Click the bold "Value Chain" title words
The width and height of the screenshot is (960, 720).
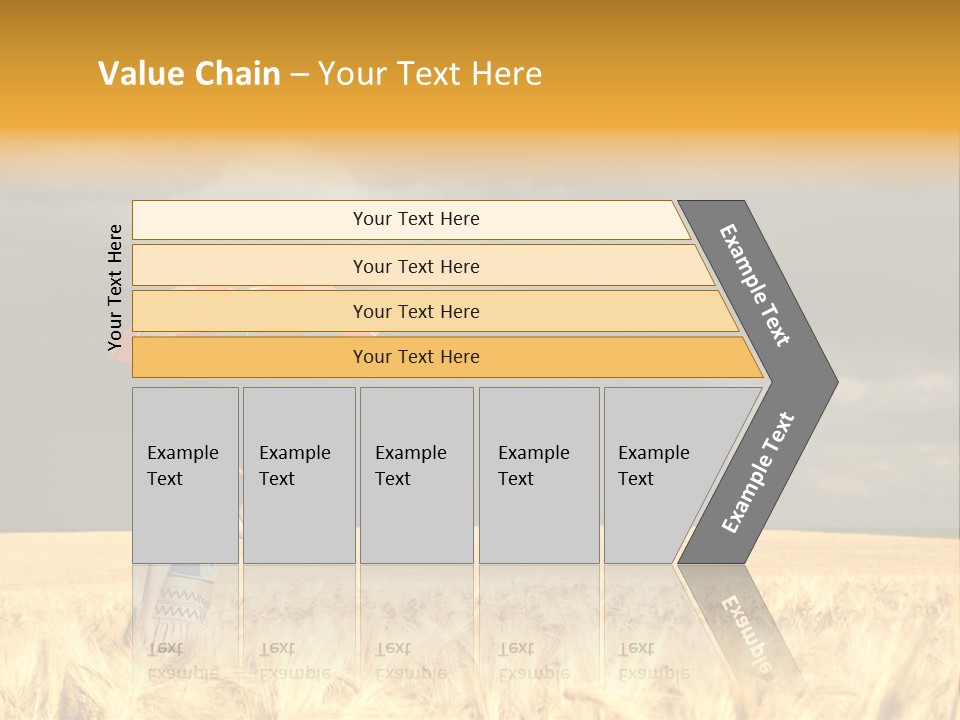[189, 74]
